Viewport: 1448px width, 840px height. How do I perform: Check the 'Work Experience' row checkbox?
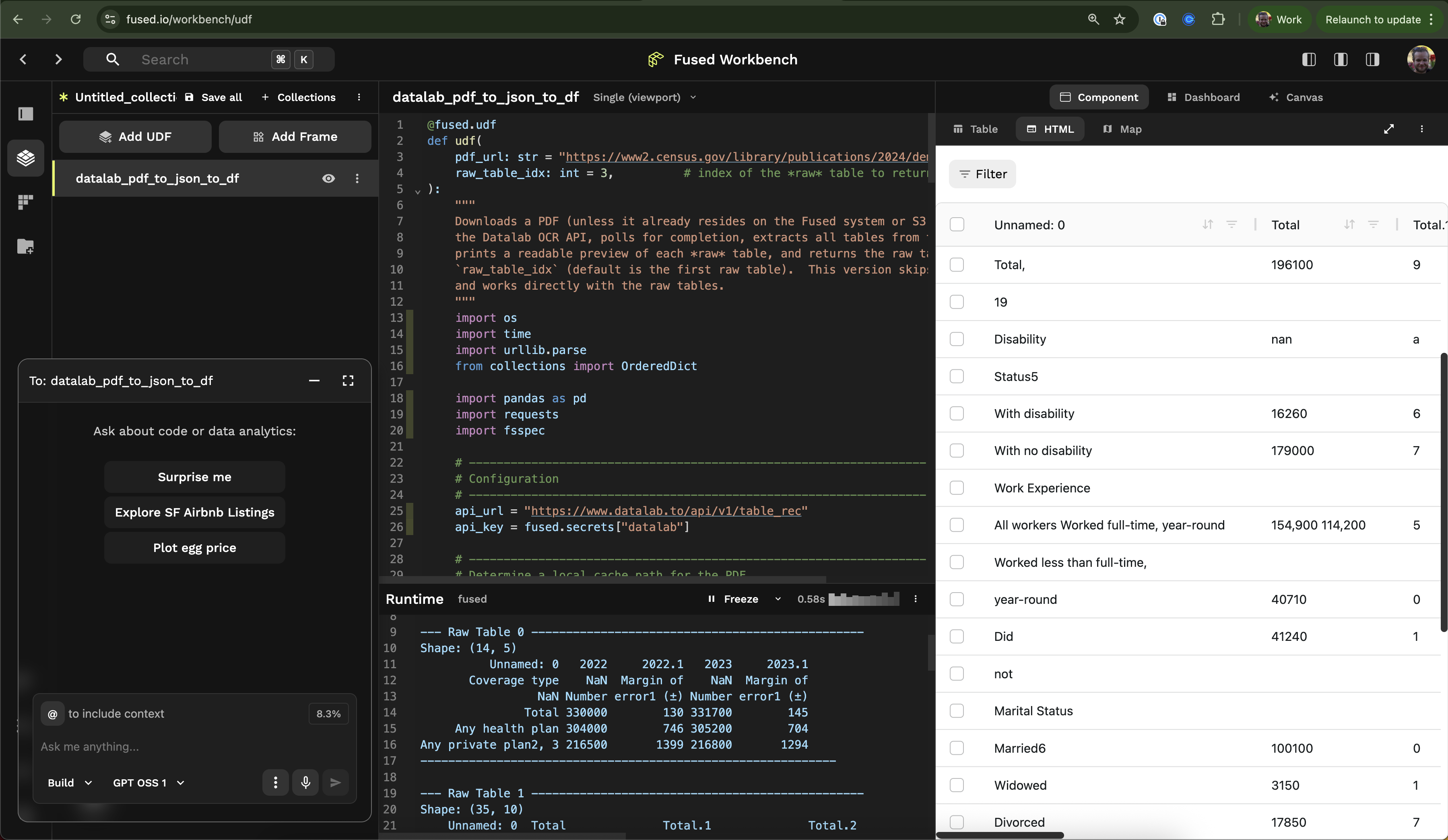point(957,488)
